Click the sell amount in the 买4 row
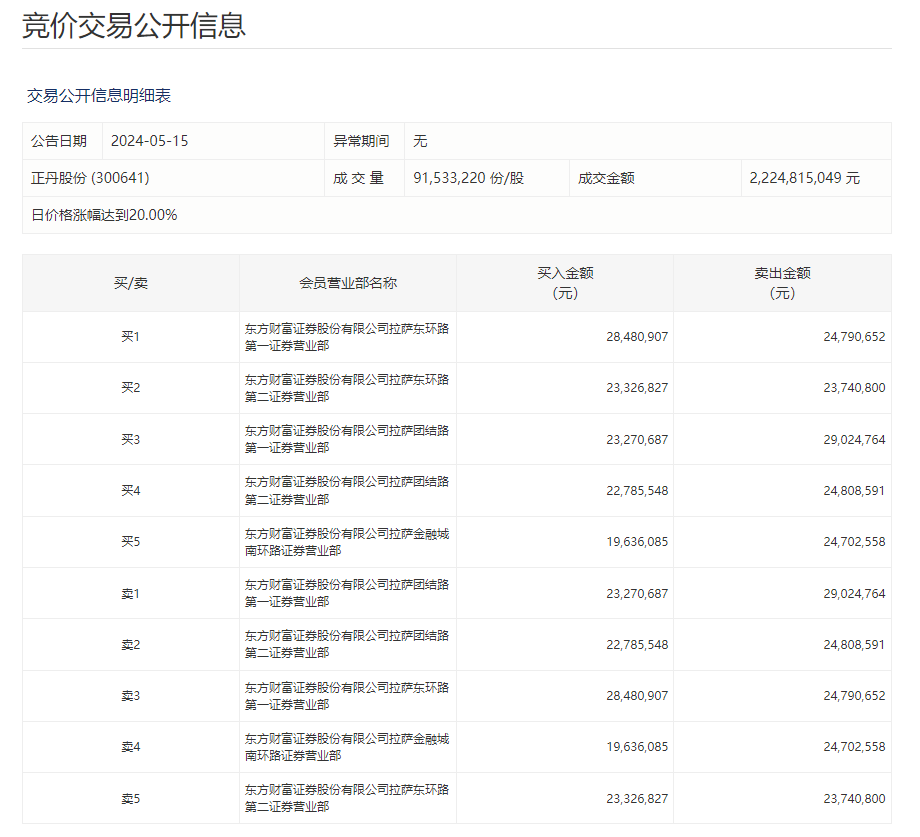The image size is (920, 837). pos(853,491)
